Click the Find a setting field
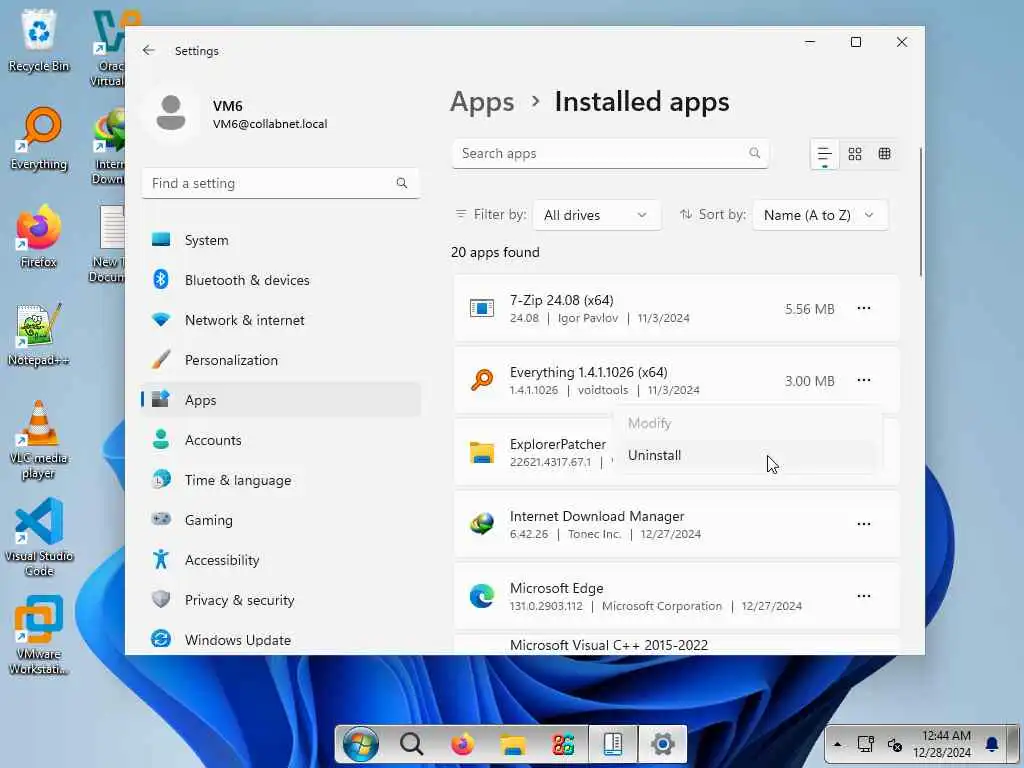This screenshot has height=768, width=1024. pyautogui.click(x=281, y=184)
